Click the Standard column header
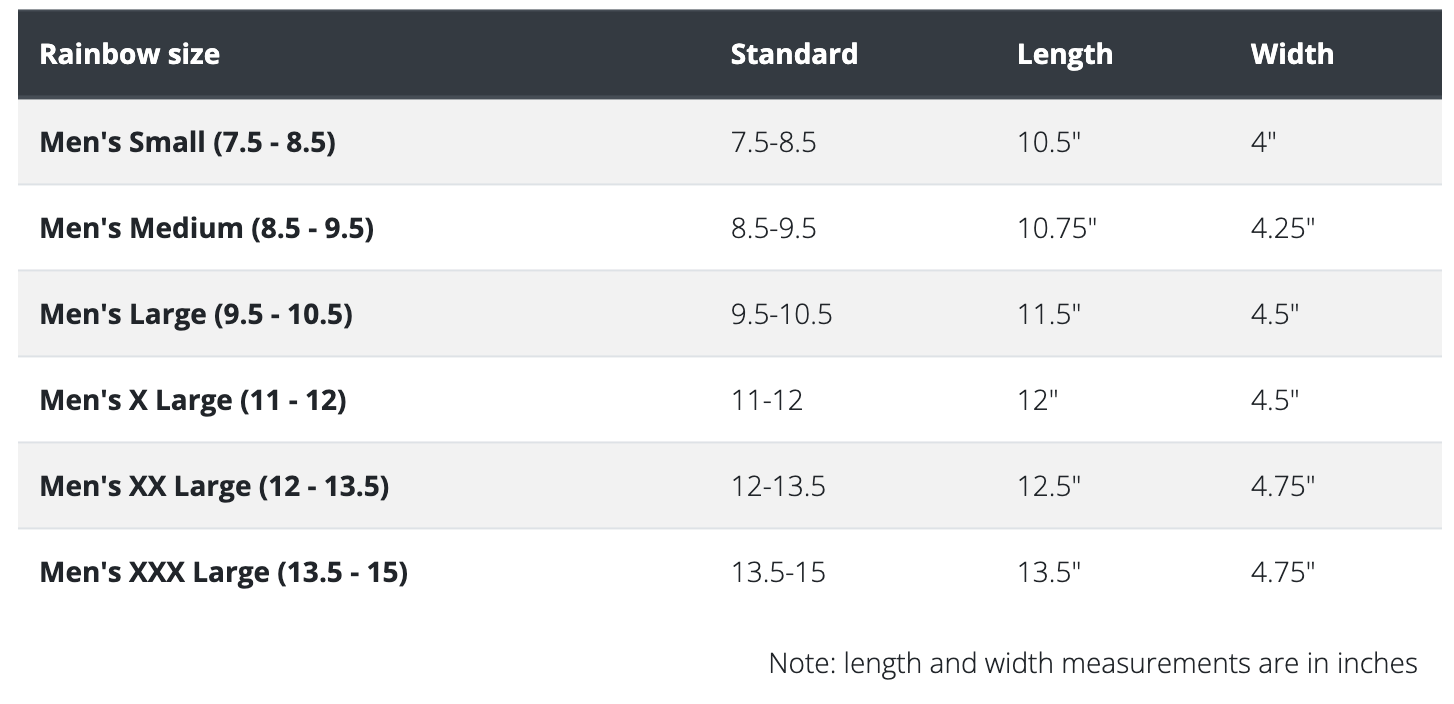This screenshot has height=704, width=1454. point(794,53)
